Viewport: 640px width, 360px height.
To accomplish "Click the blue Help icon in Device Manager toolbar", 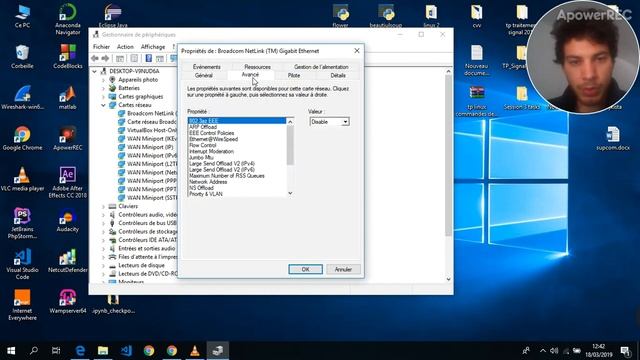I will [149, 59].
